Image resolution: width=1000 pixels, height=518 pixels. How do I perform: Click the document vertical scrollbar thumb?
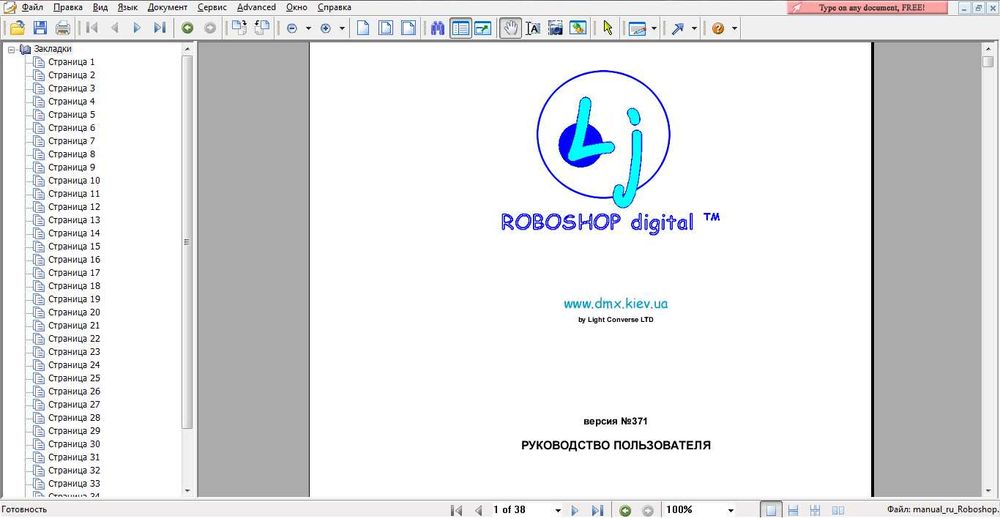(x=988, y=61)
